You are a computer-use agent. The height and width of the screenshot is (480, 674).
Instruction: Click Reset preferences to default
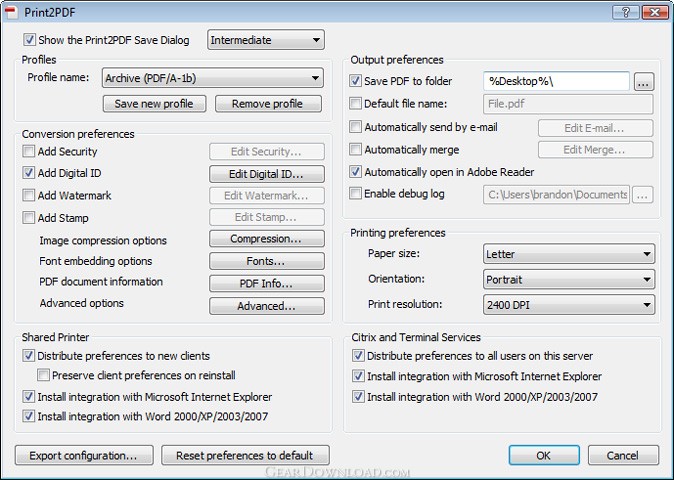coord(245,456)
